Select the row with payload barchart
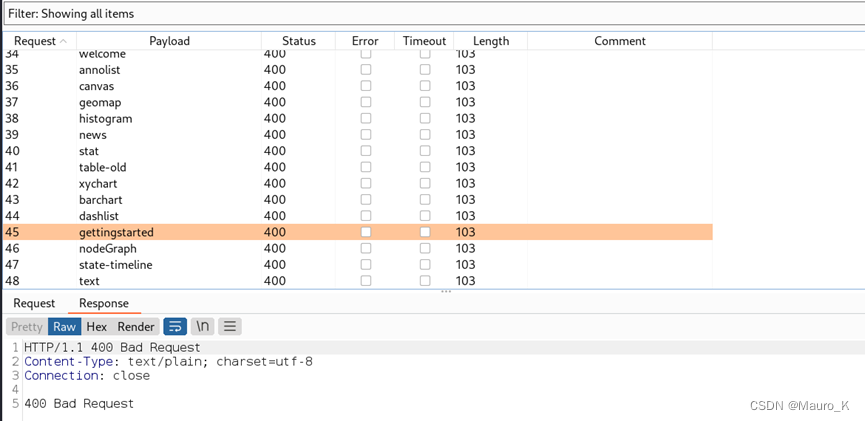Screen dimensions: 865x421 (x=357, y=200)
